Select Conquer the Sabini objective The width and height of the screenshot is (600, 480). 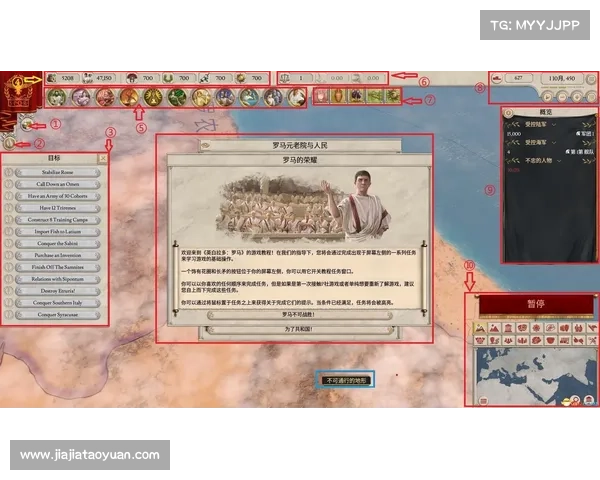tap(57, 243)
